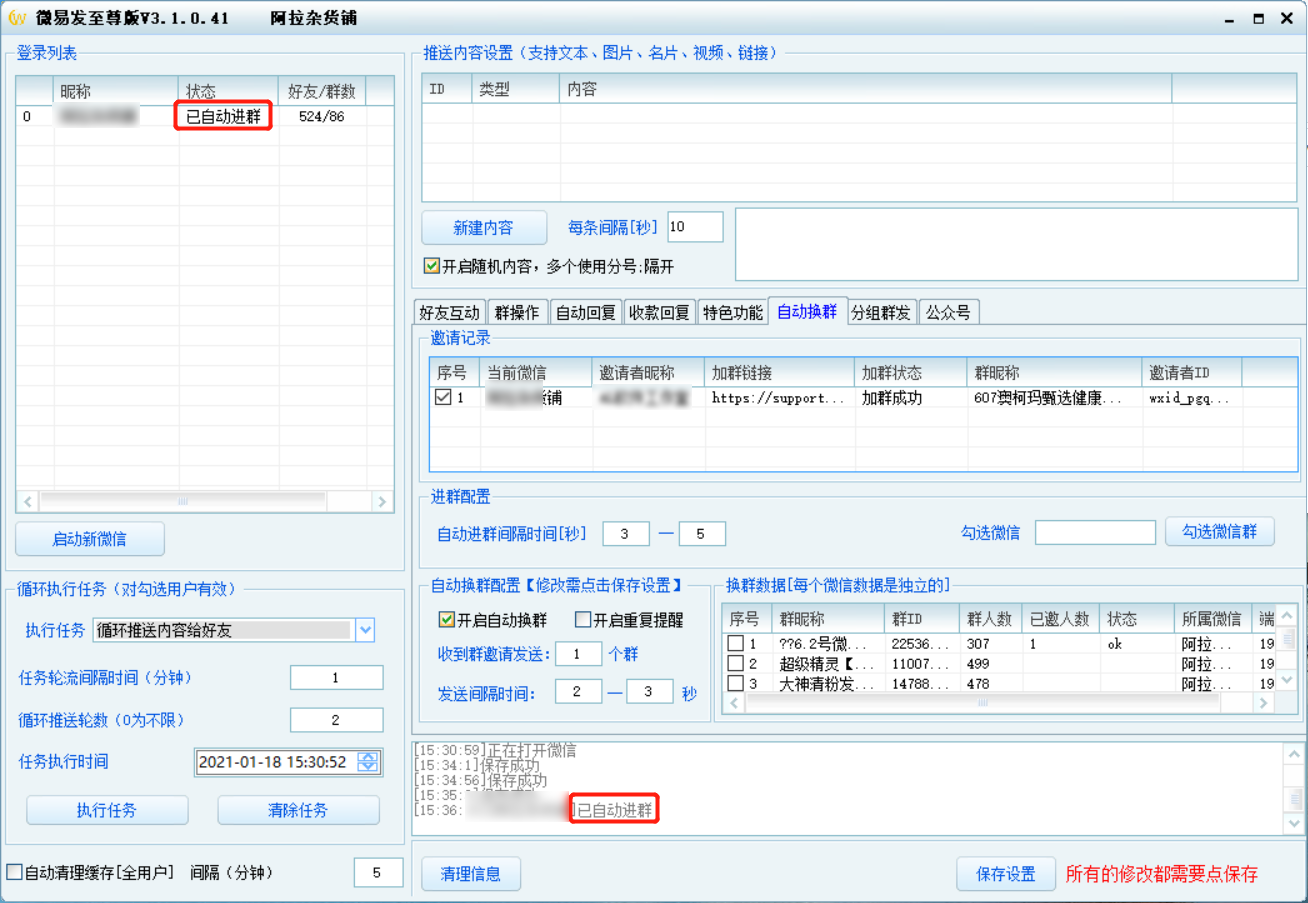Viewport: 1308px width, 903px height.
Task: Open the 执行任务 dropdown list
Action: point(365,630)
